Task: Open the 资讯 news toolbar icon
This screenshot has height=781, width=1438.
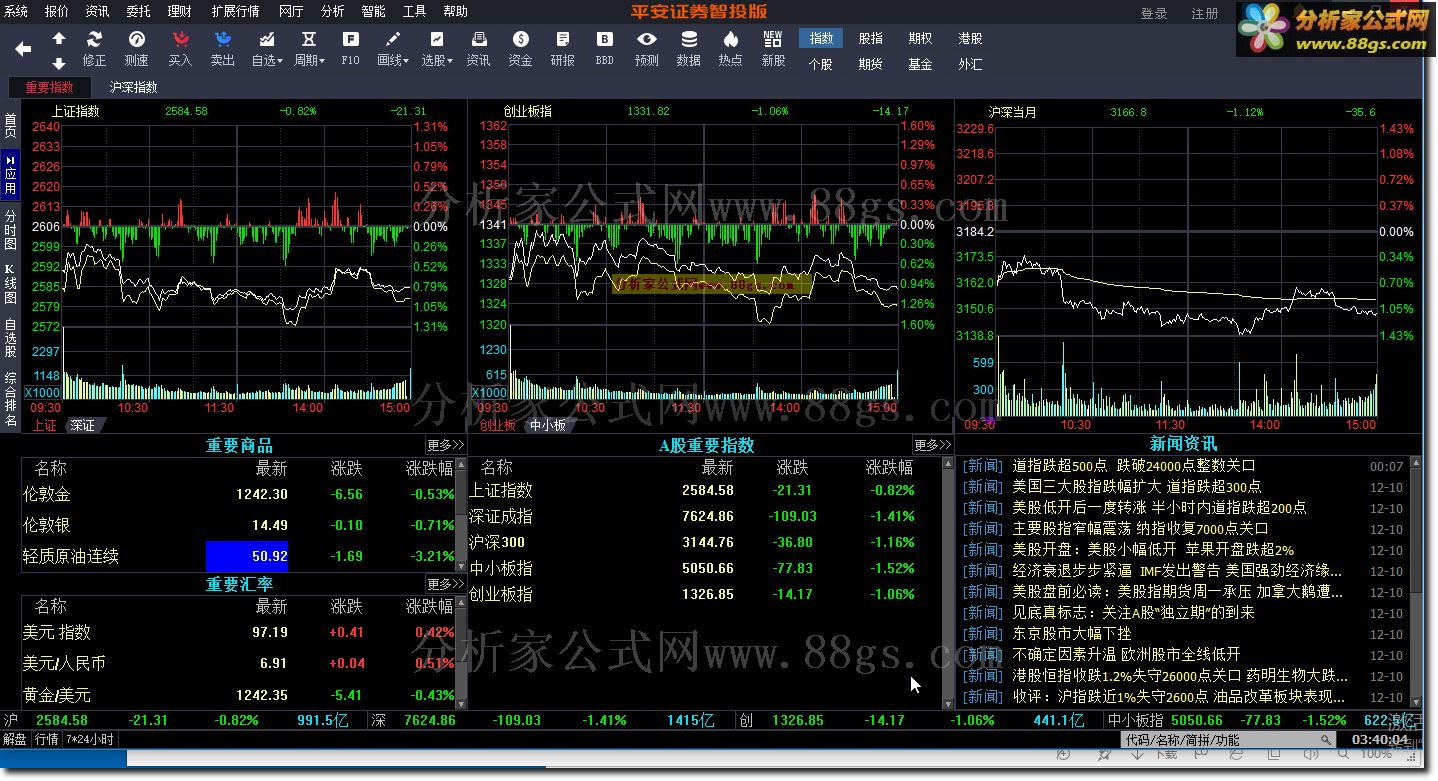Action: (x=478, y=48)
